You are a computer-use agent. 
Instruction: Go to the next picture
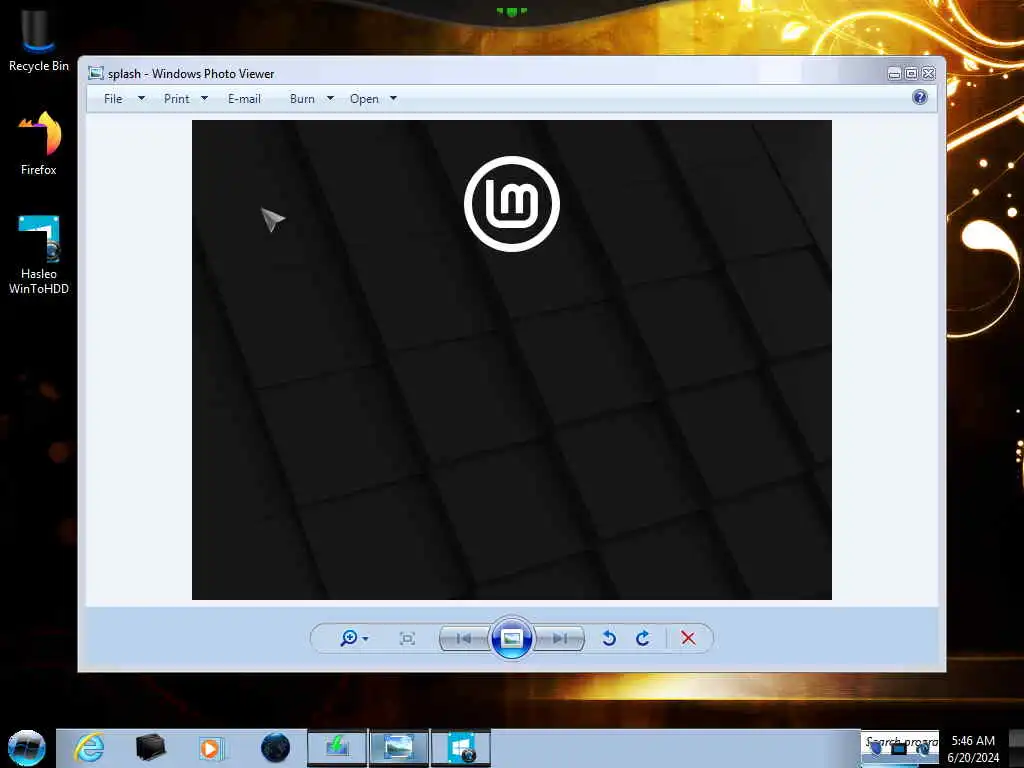559,639
